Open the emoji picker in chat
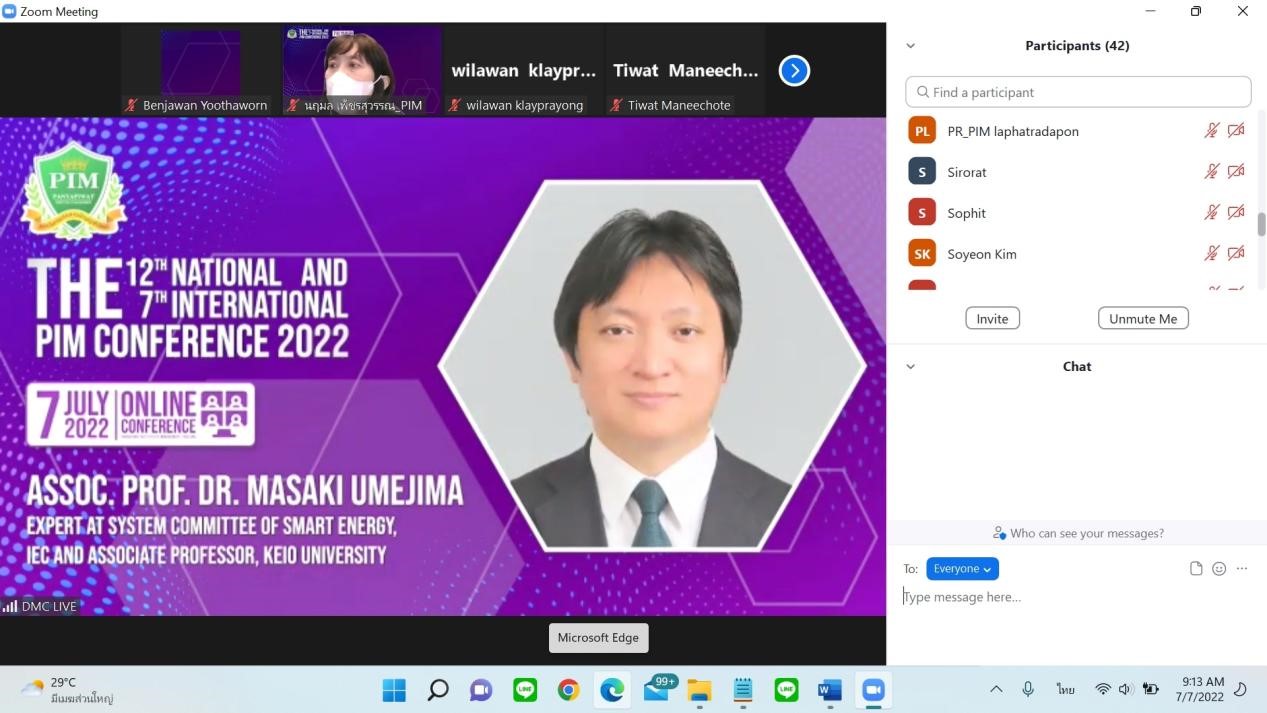 point(1219,568)
